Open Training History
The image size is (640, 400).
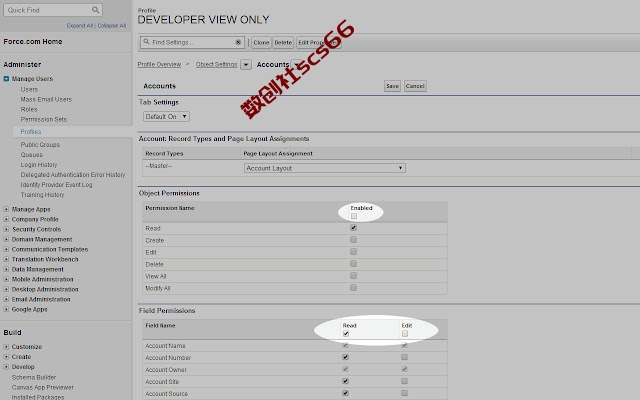(42, 195)
